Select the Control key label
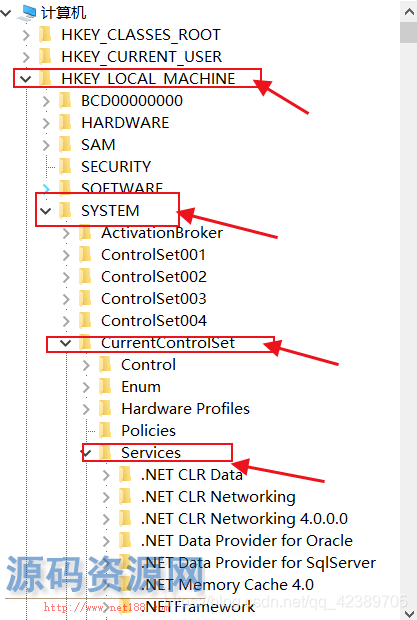417x620 pixels. click(148, 365)
